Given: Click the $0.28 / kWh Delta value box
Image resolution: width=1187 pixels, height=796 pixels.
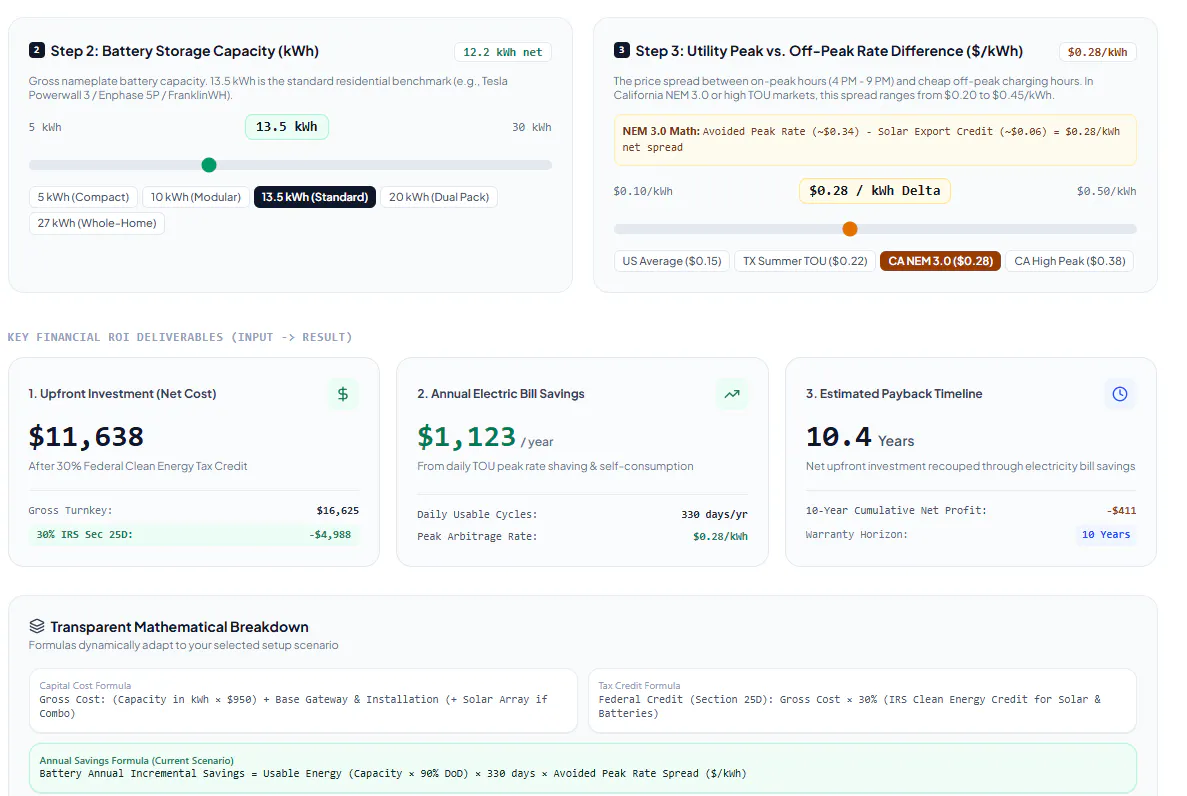Looking at the screenshot, I should 875,191.
